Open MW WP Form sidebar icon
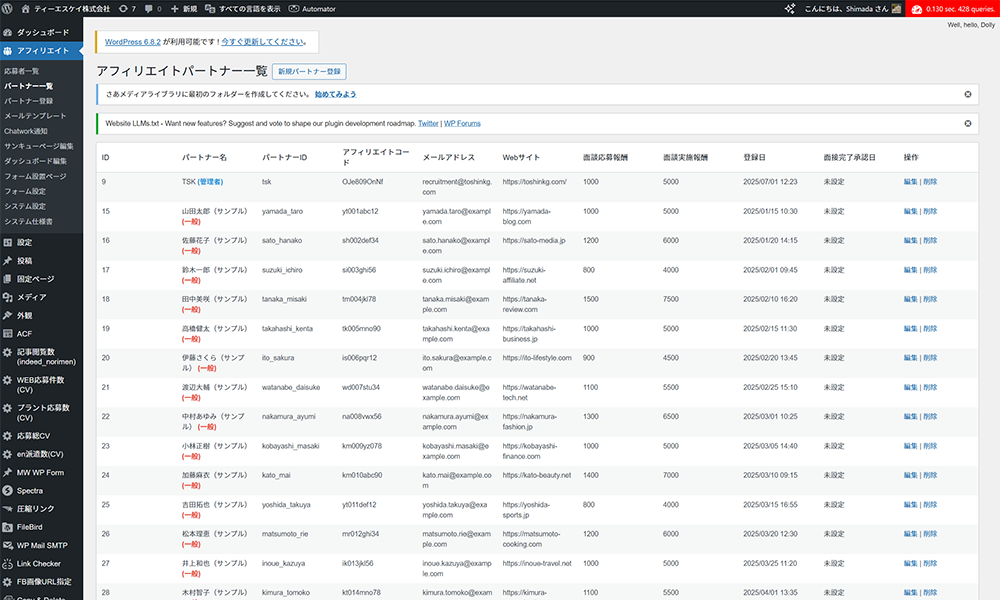This screenshot has height=600, width=1000. 8,472
